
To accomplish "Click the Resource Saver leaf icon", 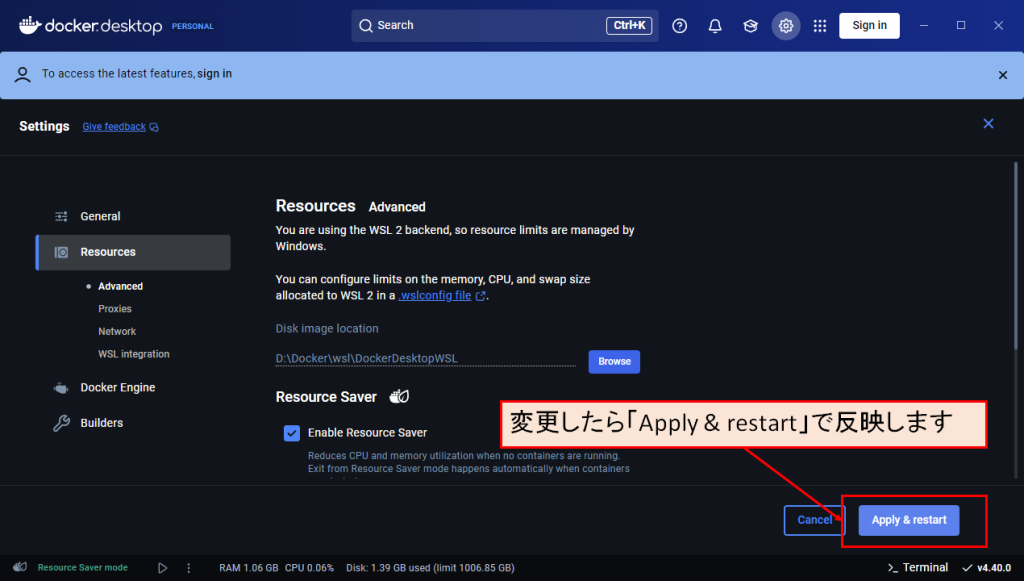I will [x=399, y=396].
